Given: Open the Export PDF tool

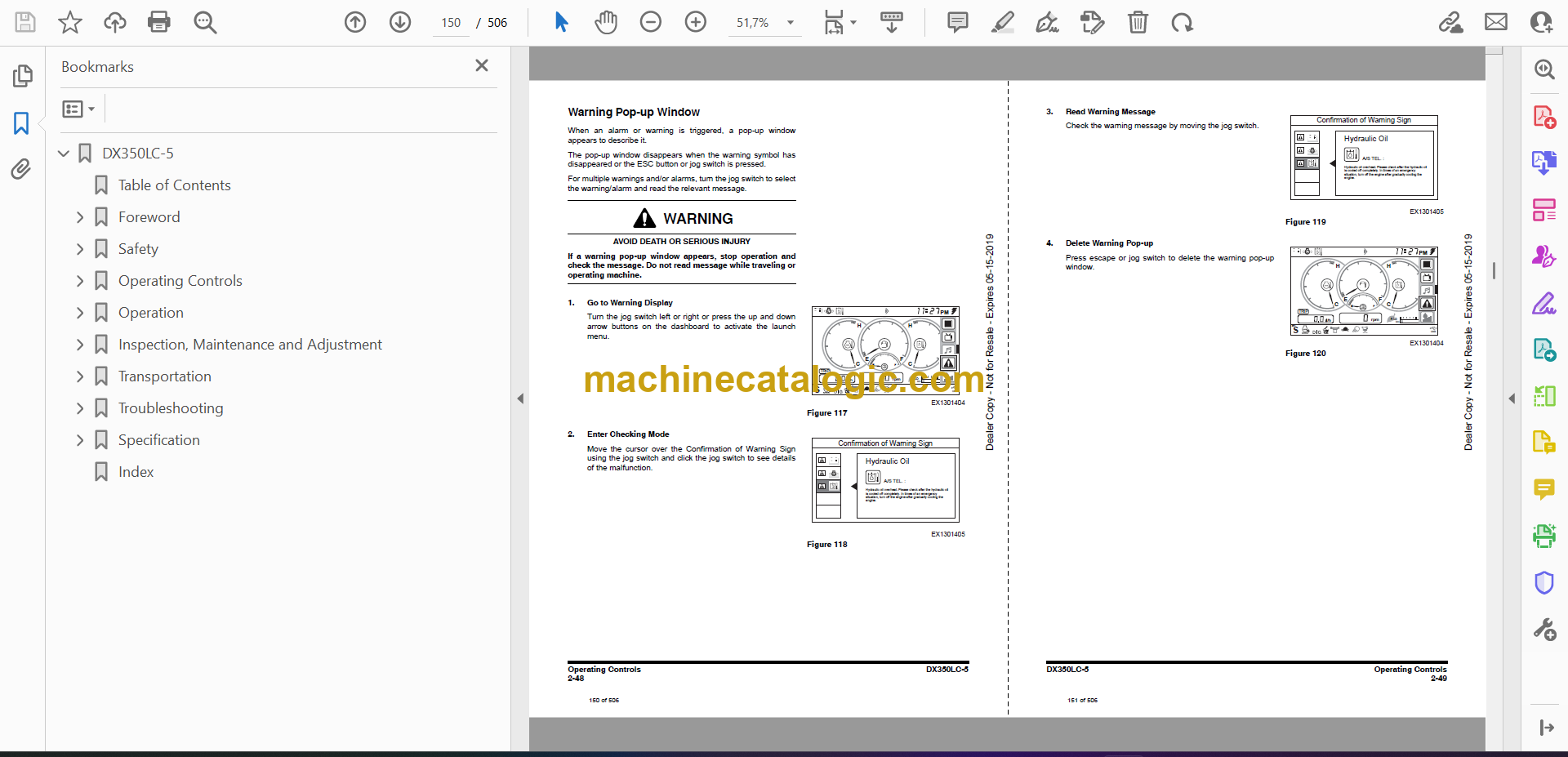Looking at the screenshot, I should 1543,163.
